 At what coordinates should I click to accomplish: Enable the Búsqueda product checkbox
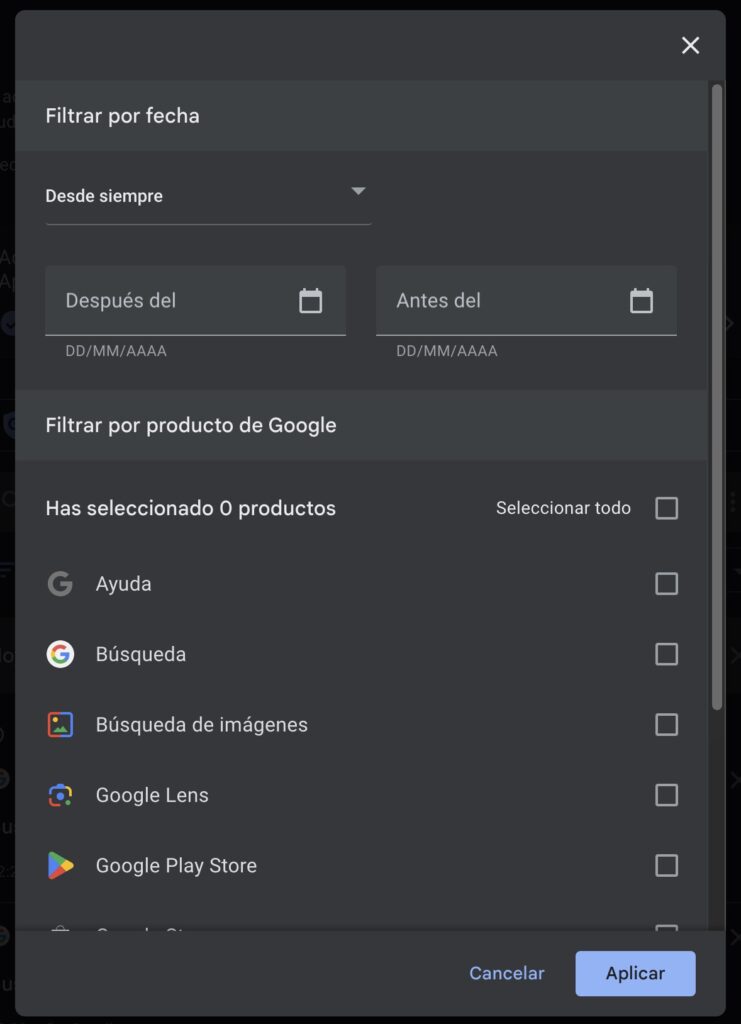[666, 654]
